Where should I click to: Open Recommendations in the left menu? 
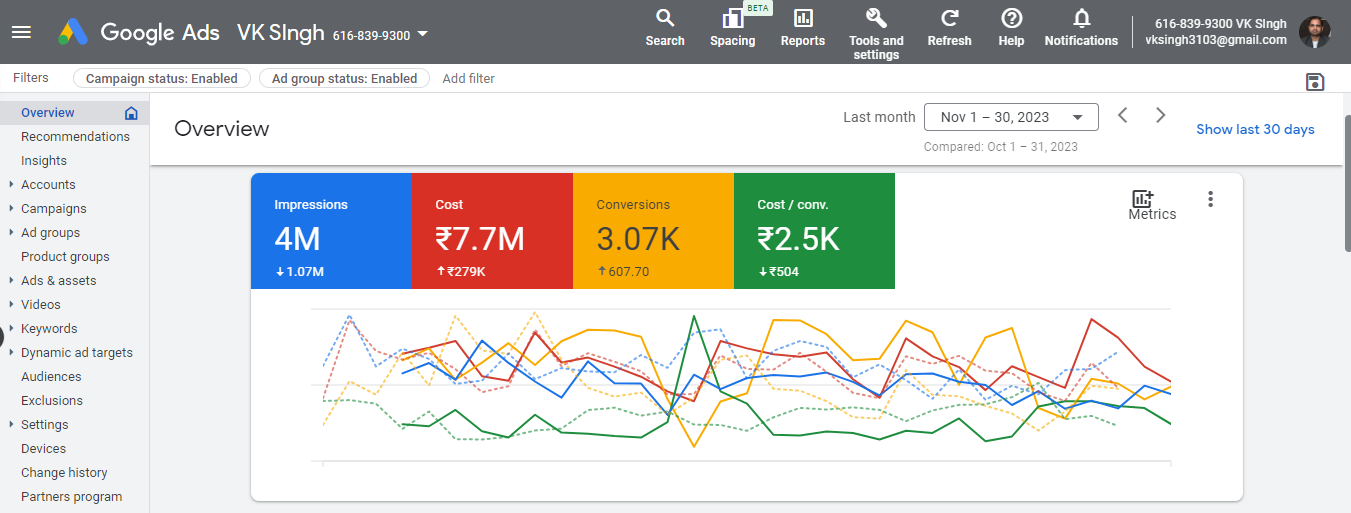(75, 137)
